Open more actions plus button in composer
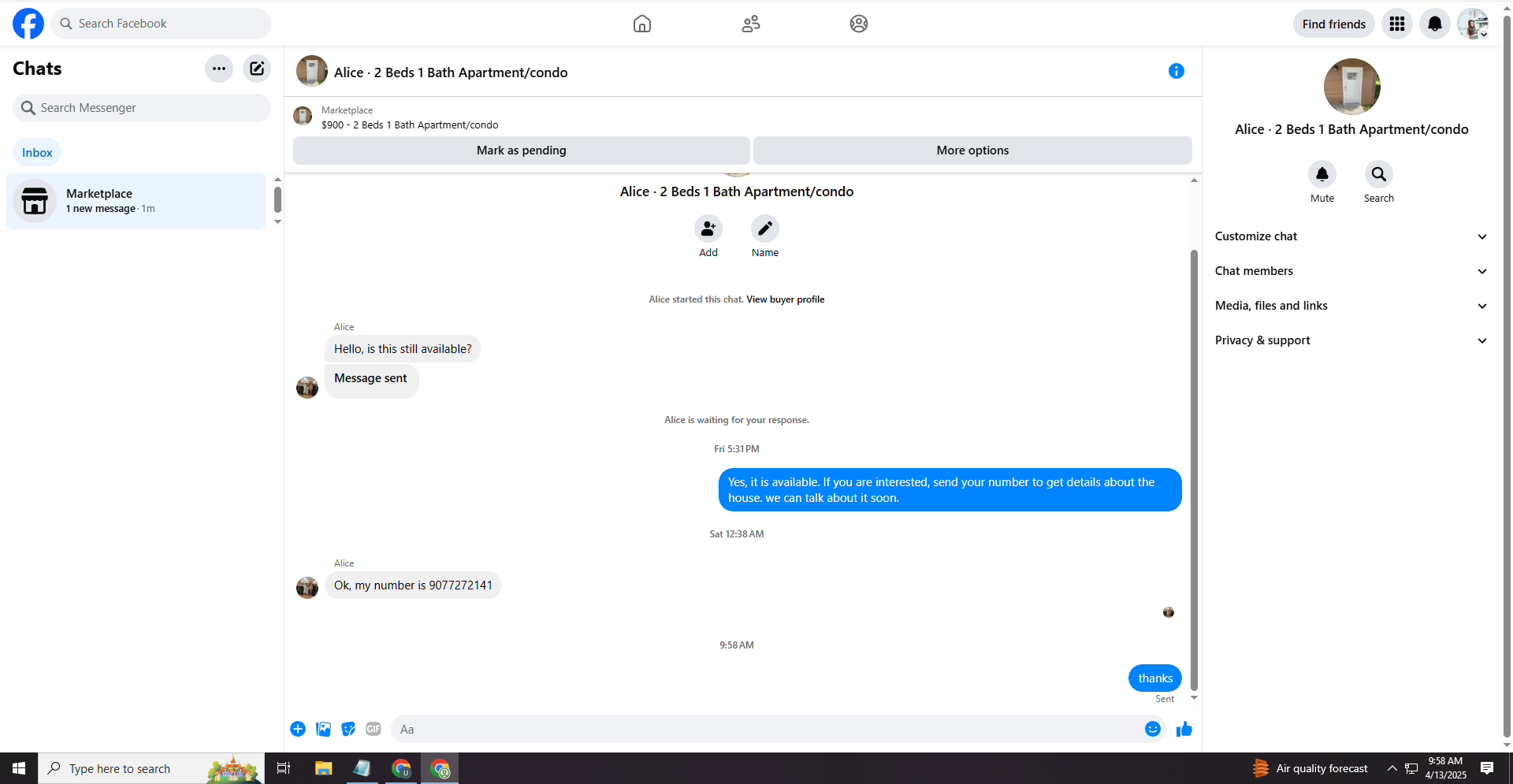Viewport: 1513px width, 784px height. (298, 729)
